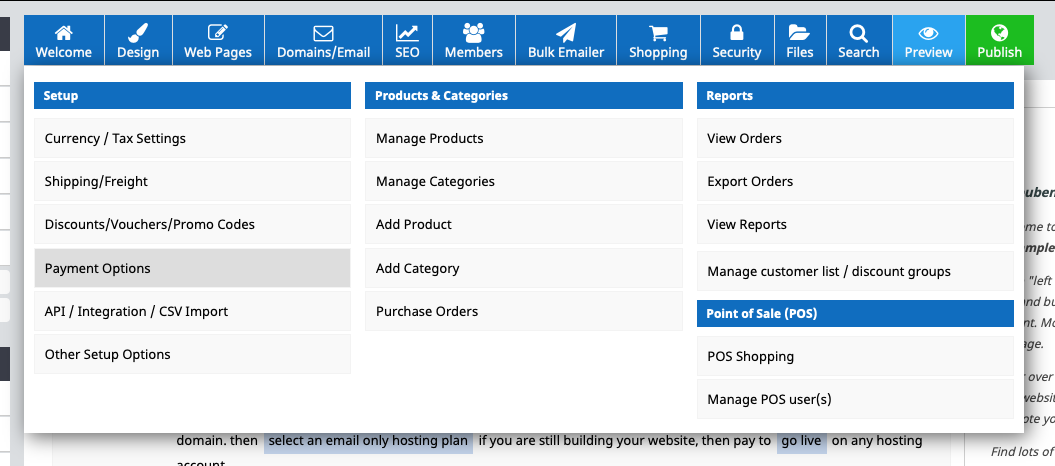The height and width of the screenshot is (466, 1055).
Task: Click the Domains/Email envelope icon
Action: [x=323, y=33]
